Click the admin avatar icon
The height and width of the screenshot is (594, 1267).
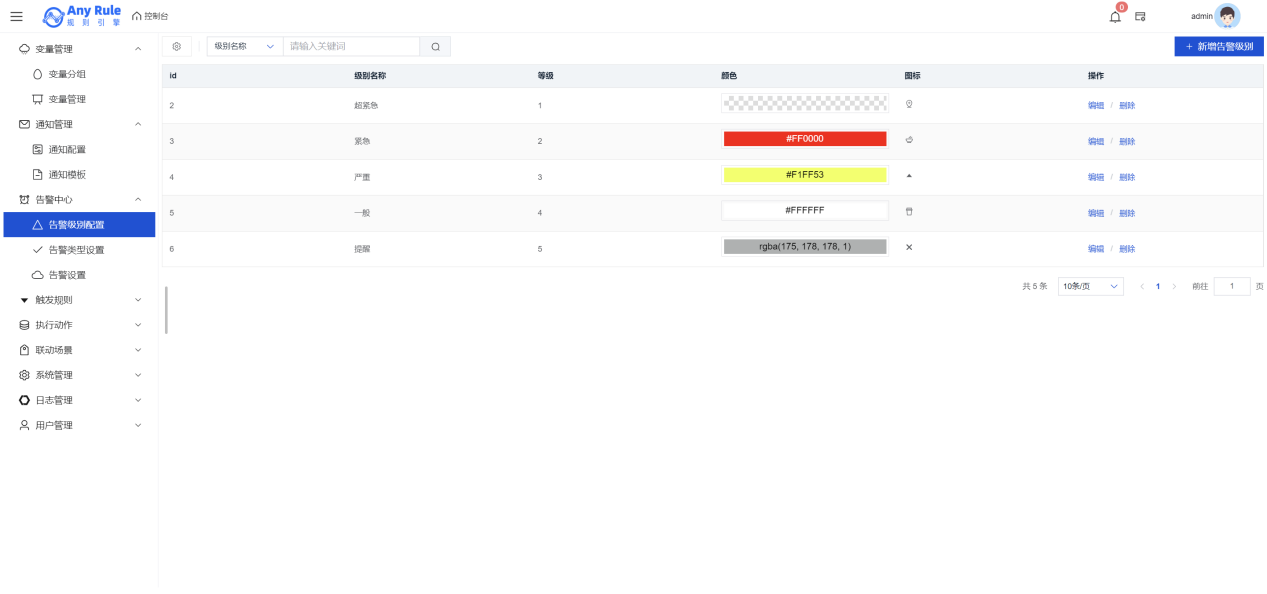(1227, 16)
